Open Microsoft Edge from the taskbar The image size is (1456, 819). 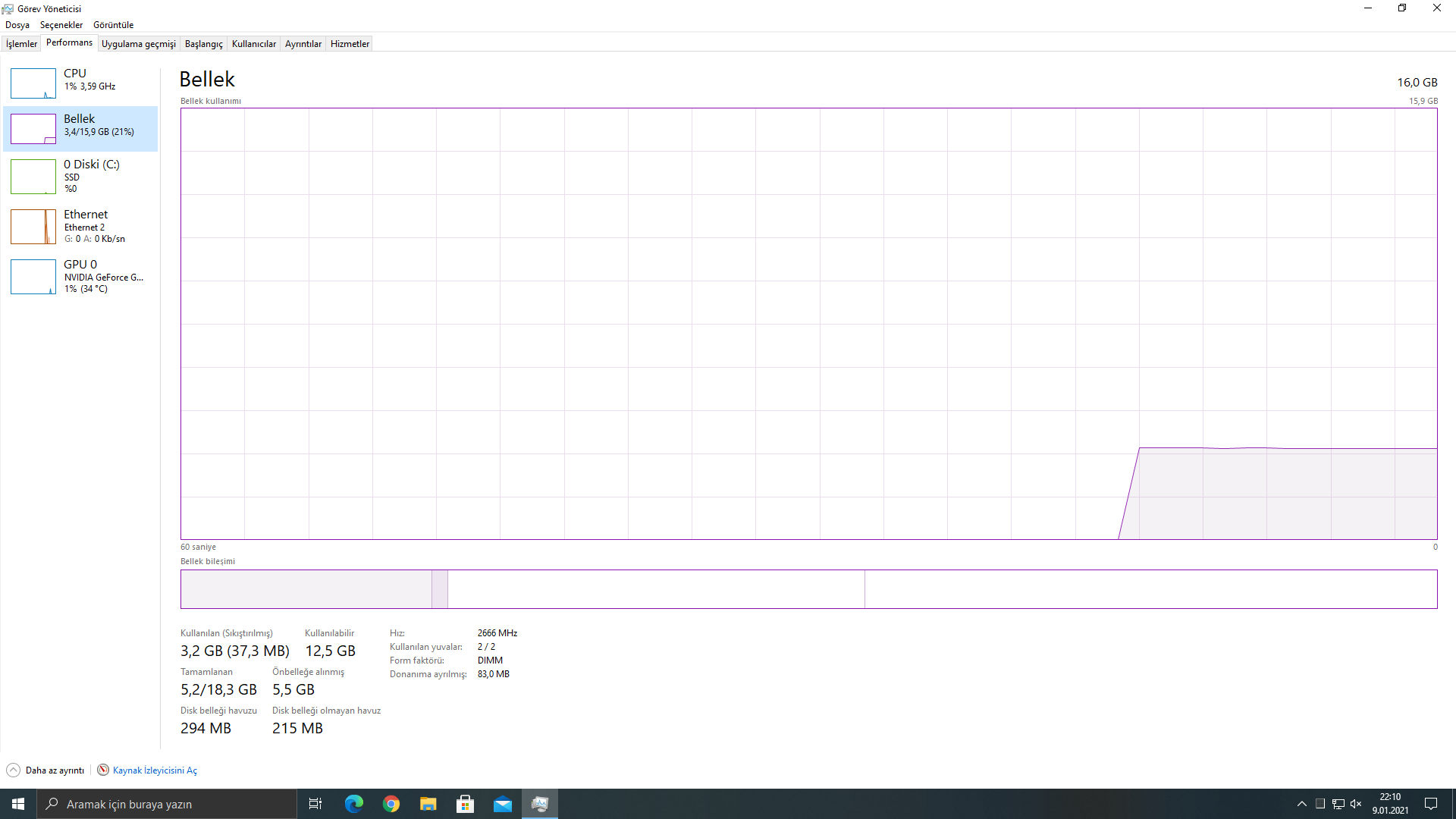[354, 804]
